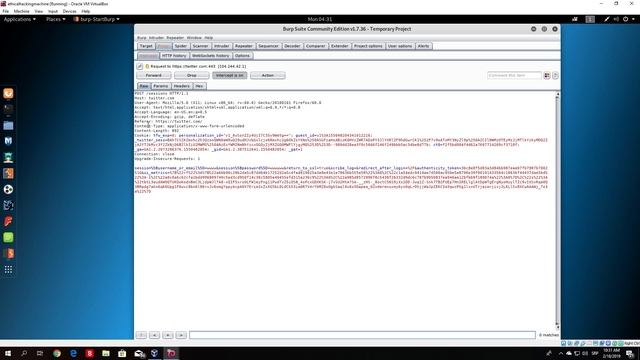Click the comment this item field
Image resolution: width=640 pixels, height=360 pixels.
[514, 76]
